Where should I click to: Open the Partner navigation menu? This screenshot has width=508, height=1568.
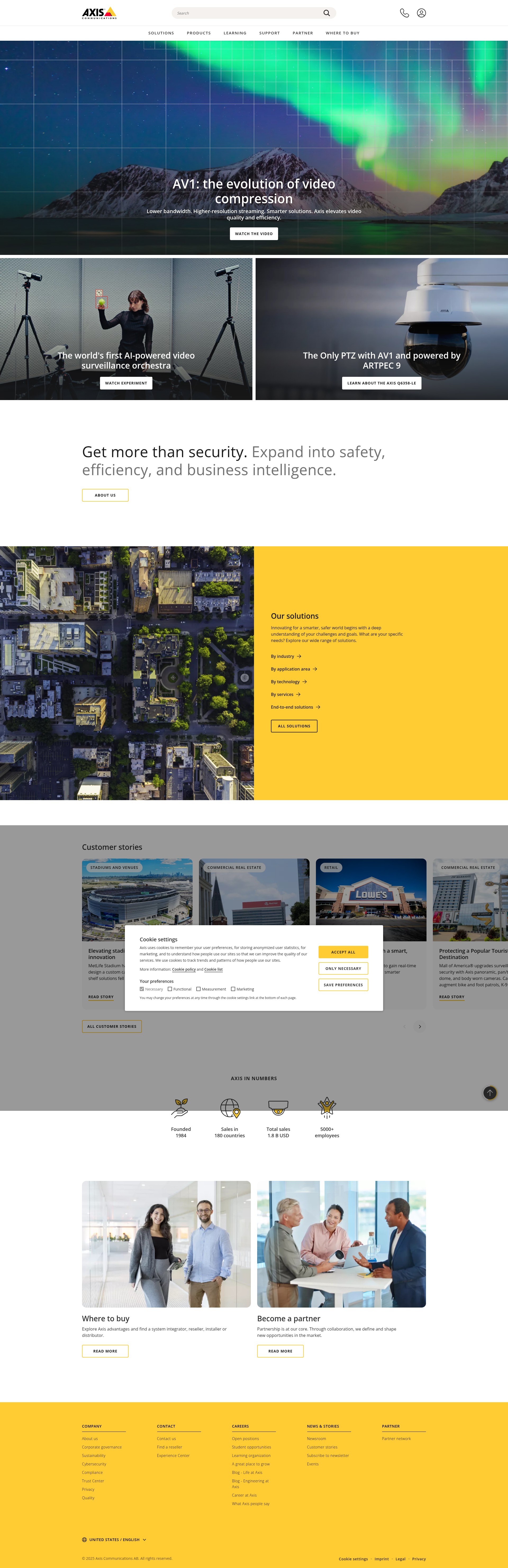pos(303,33)
